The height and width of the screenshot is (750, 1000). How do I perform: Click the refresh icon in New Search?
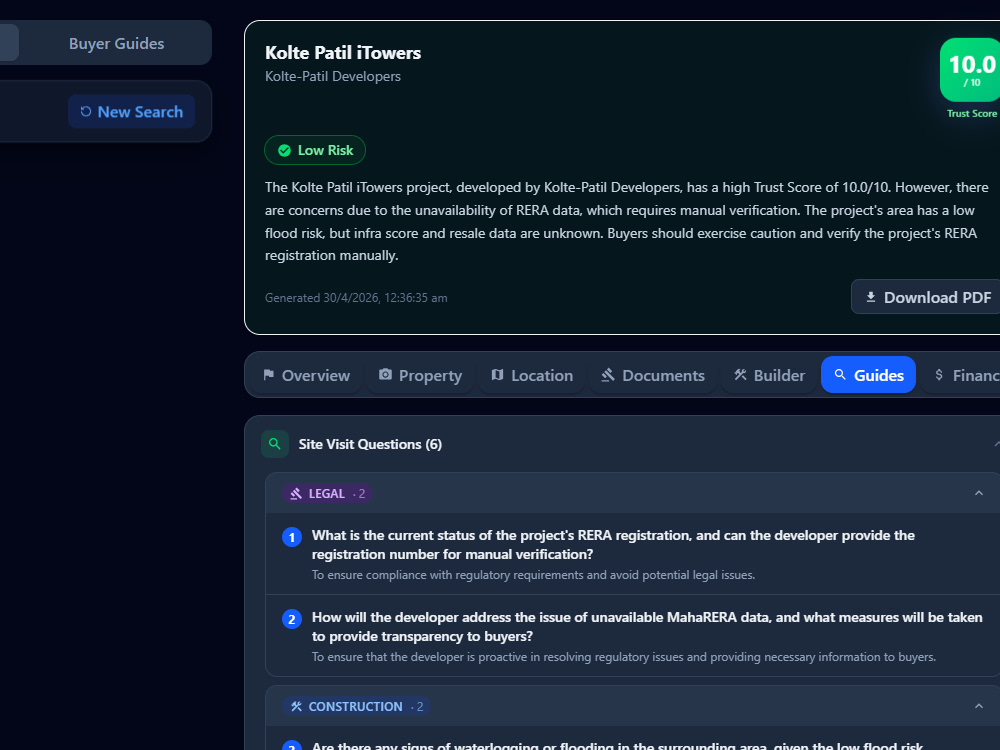tap(85, 112)
